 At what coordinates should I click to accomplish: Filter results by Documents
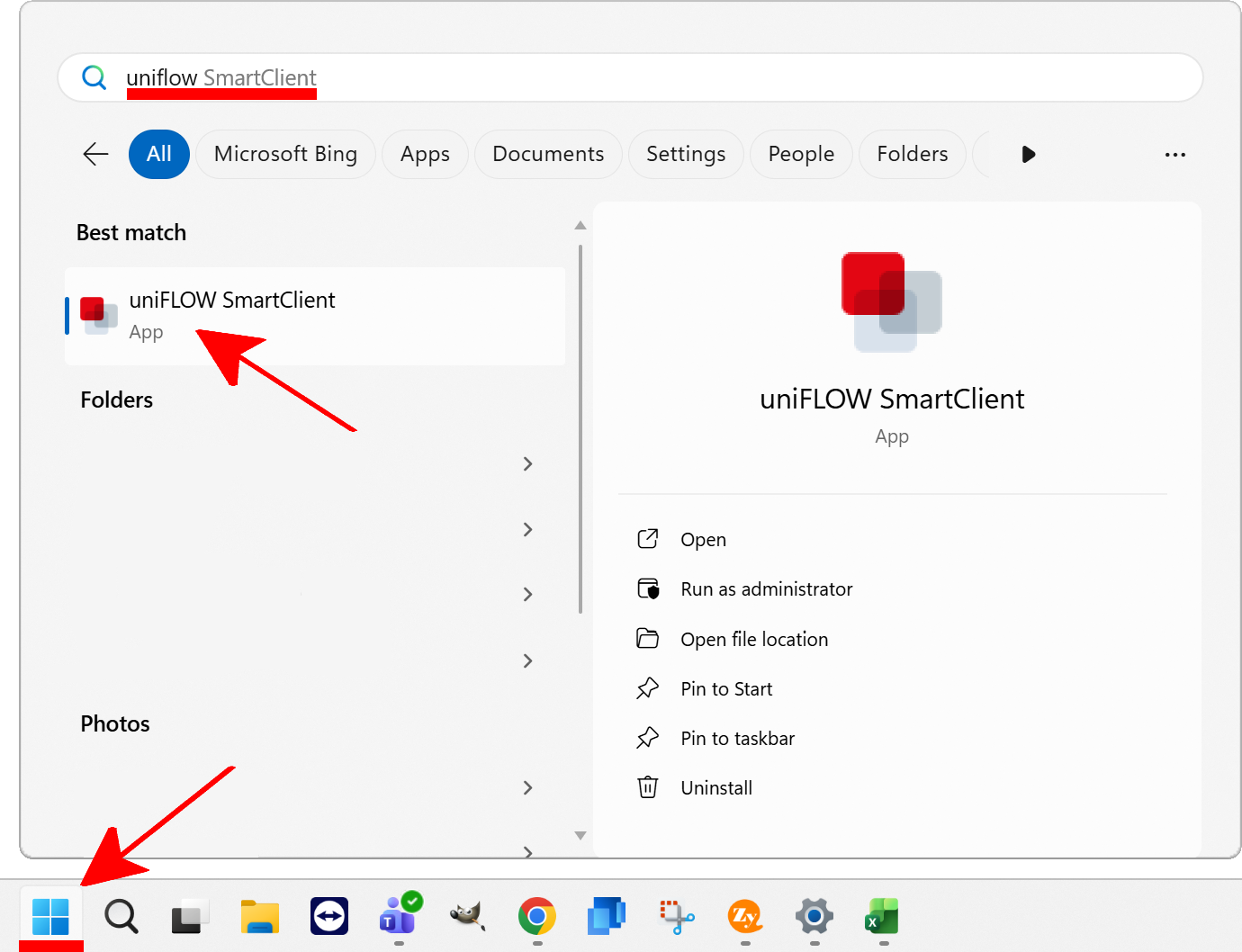548,154
